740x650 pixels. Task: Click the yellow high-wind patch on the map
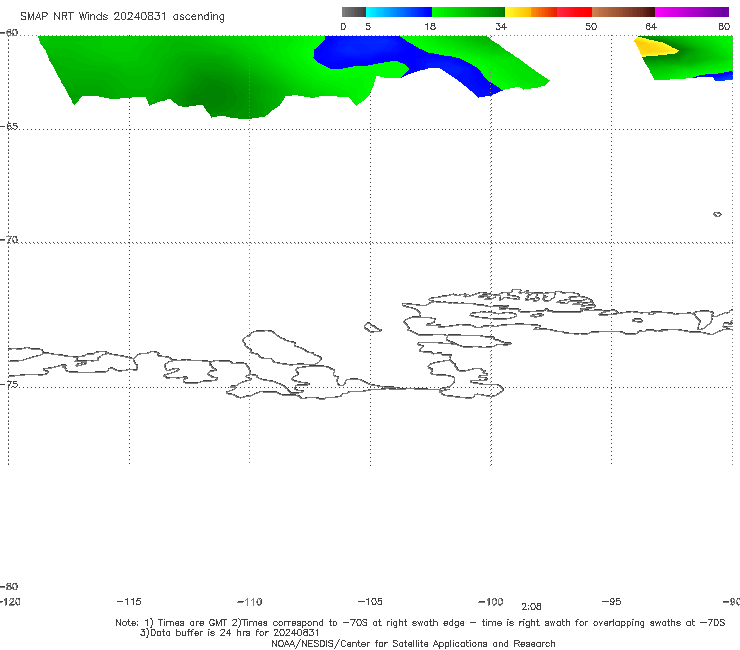pyautogui.click(x=654, y=48)
